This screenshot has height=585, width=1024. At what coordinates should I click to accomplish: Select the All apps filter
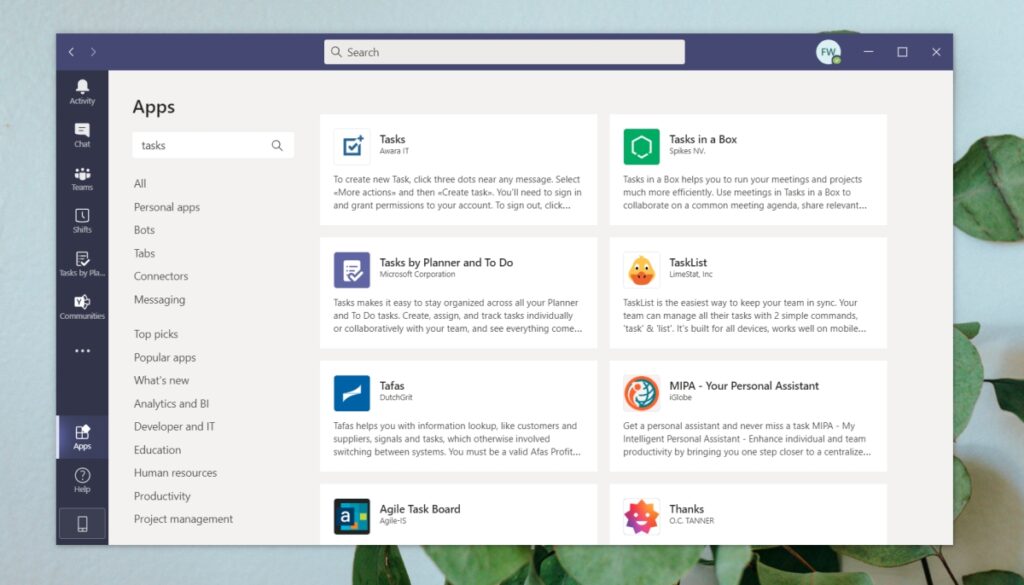140,183
